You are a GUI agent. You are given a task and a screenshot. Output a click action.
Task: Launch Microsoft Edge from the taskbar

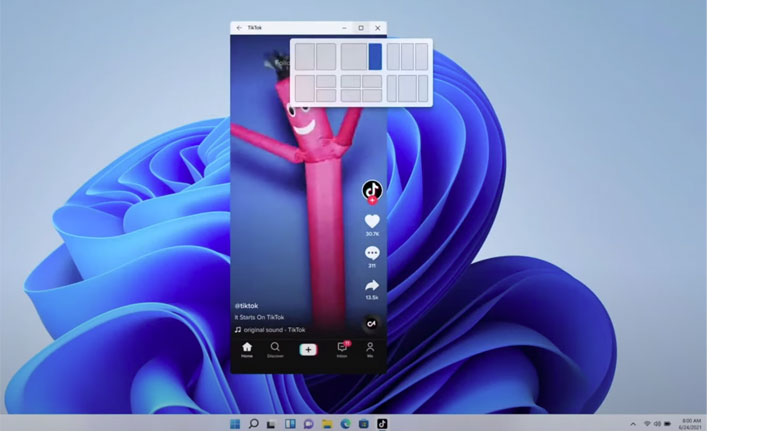345,424
